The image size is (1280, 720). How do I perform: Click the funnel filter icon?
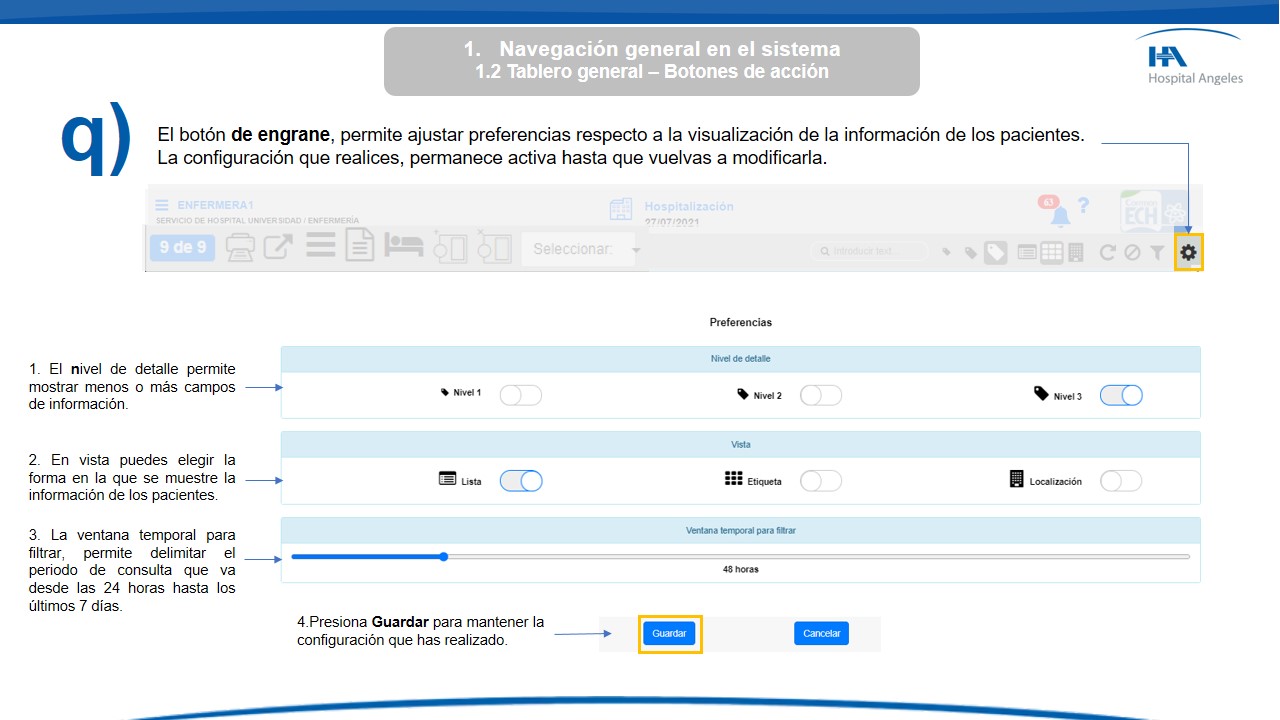click(1157, 253)
